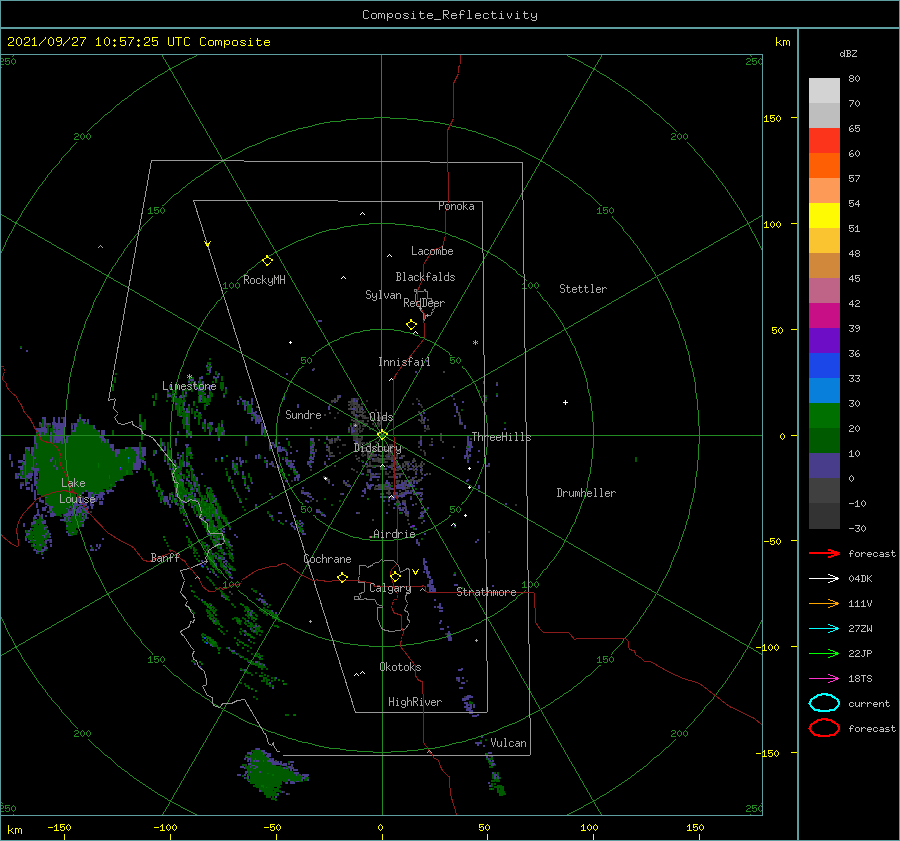Click the red forecast ellipse in legend
The image size is (900, 841).
click(x=824, y=728)
